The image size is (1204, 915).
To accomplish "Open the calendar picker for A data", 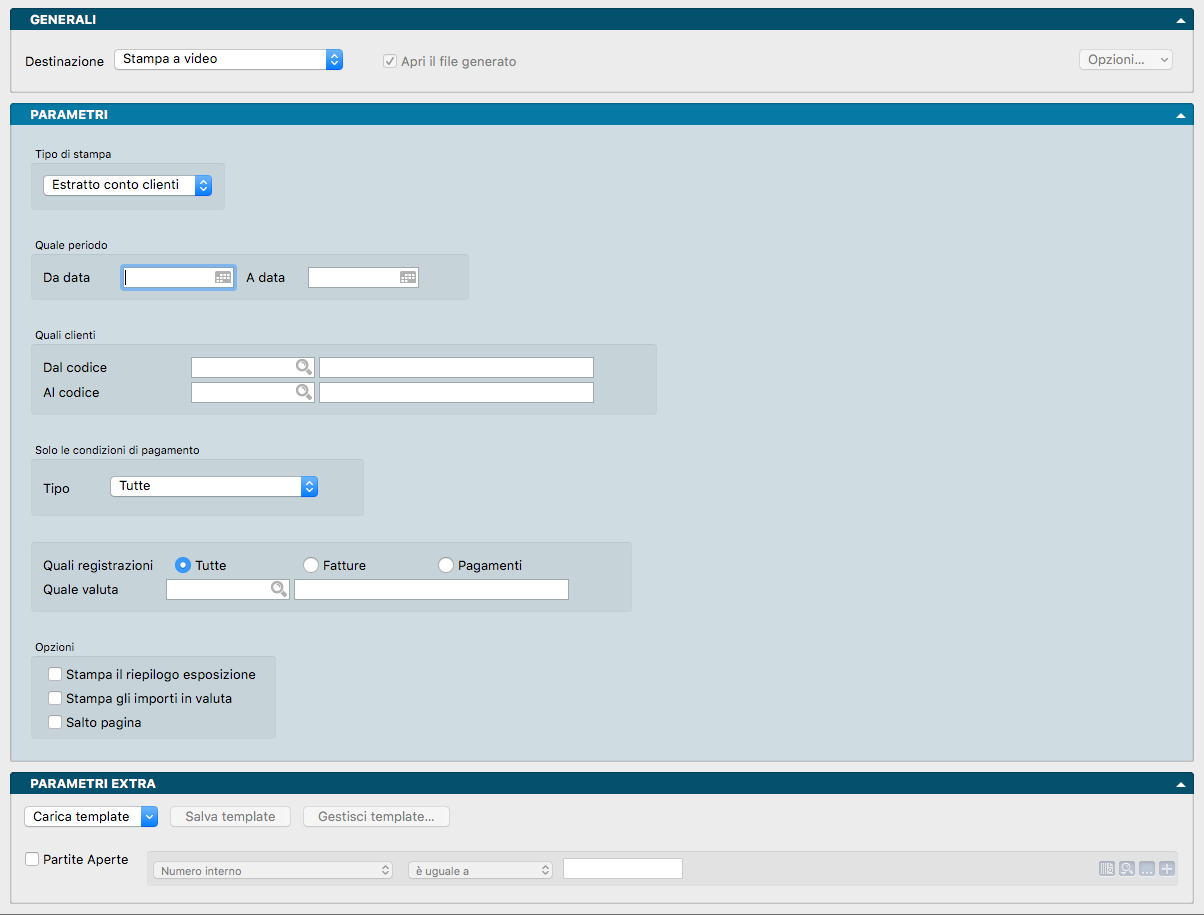I will point(408,278).
